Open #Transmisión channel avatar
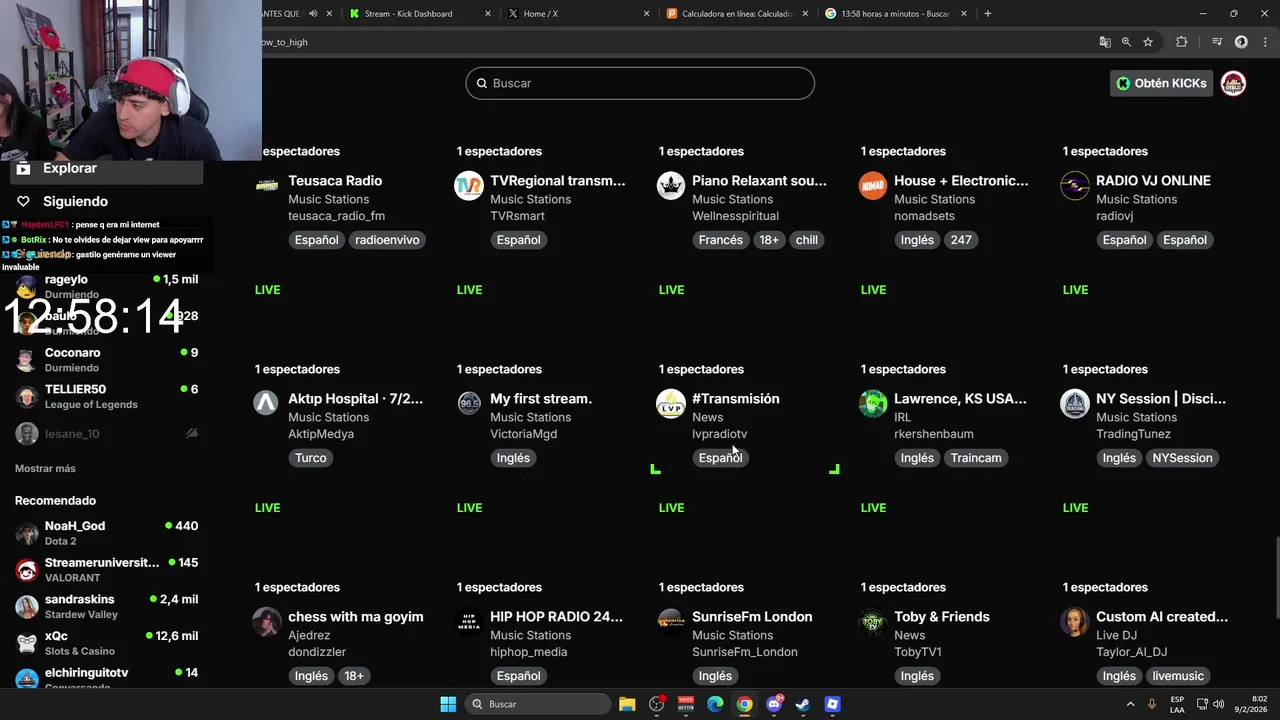The image size is (1280, 720). (x=671, y=404)
